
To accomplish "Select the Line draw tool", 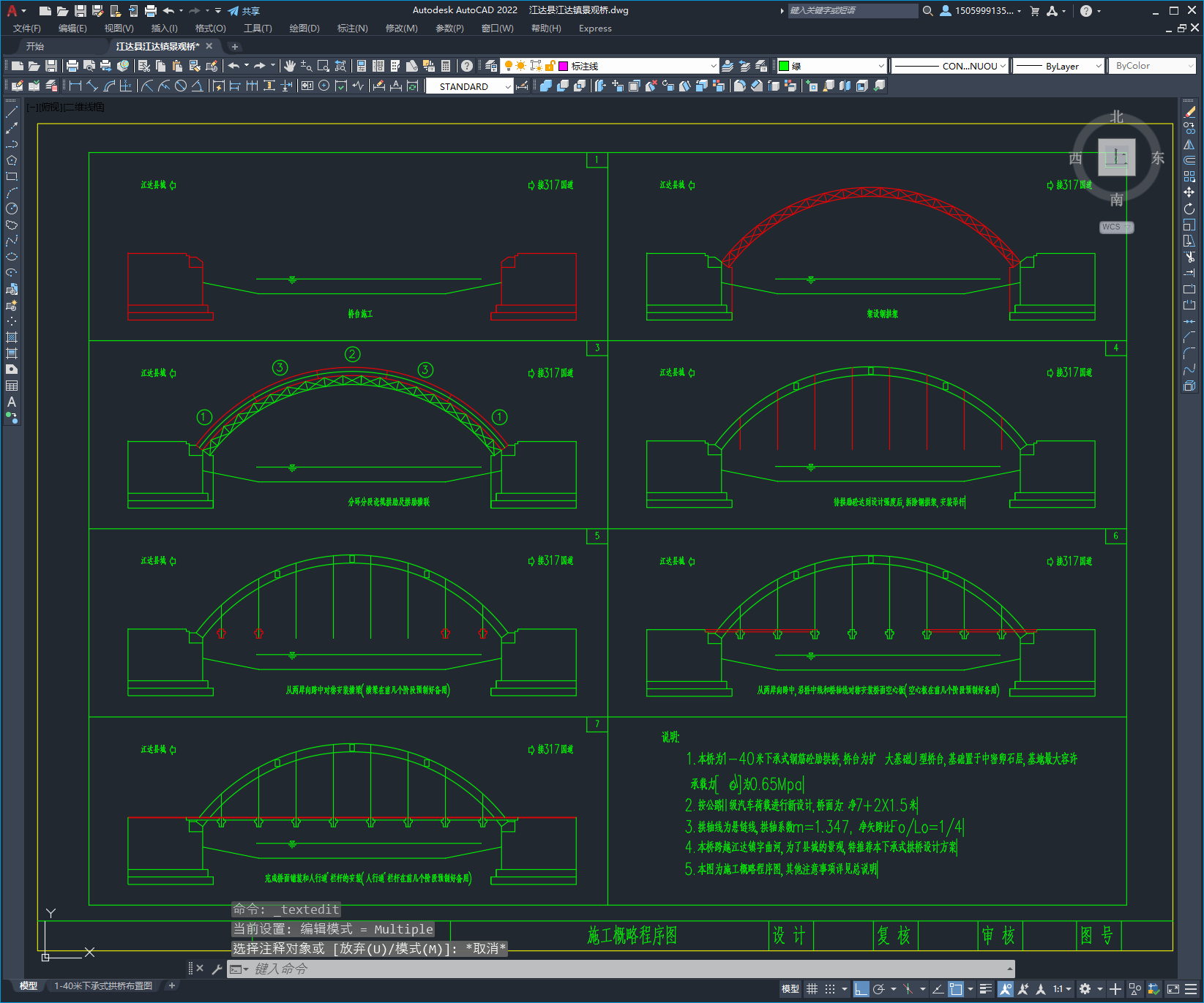I will (12, 112).
